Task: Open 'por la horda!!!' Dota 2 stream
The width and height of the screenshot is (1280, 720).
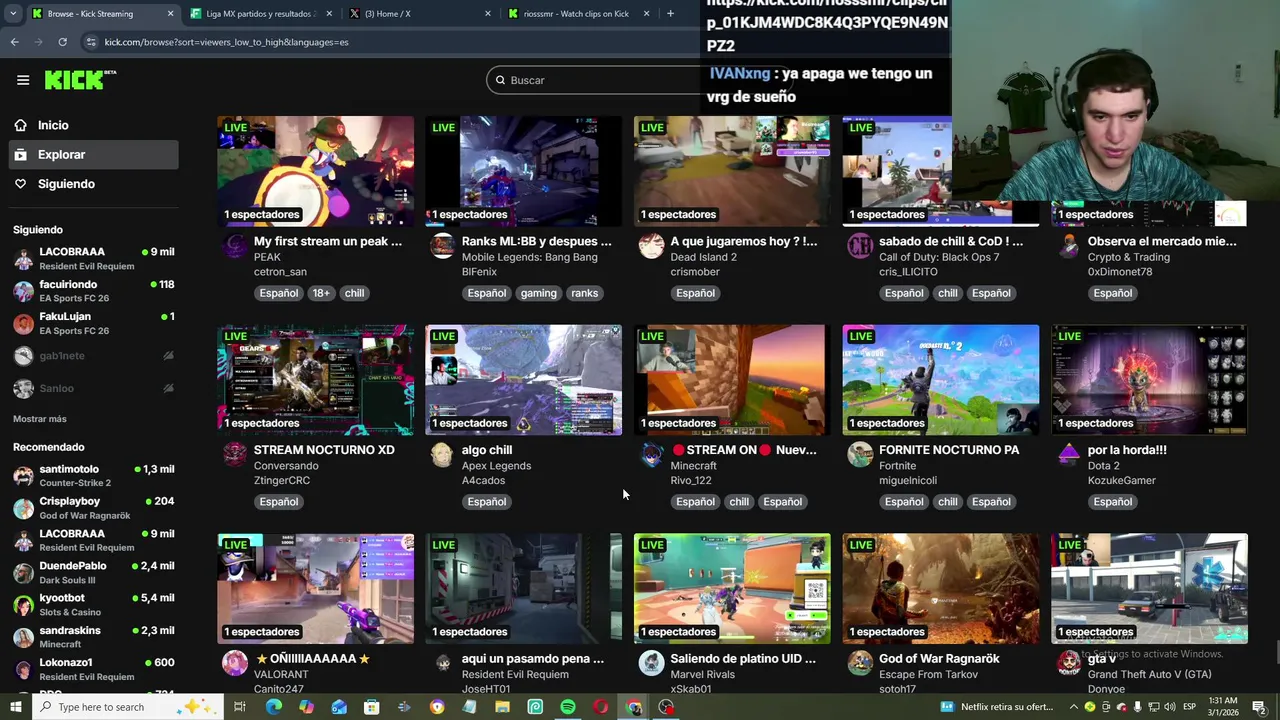Action: tap(1149, 380)
